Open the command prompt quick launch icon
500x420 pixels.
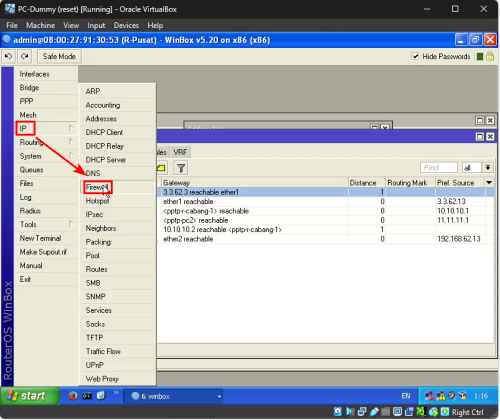(x=87, y=396)
